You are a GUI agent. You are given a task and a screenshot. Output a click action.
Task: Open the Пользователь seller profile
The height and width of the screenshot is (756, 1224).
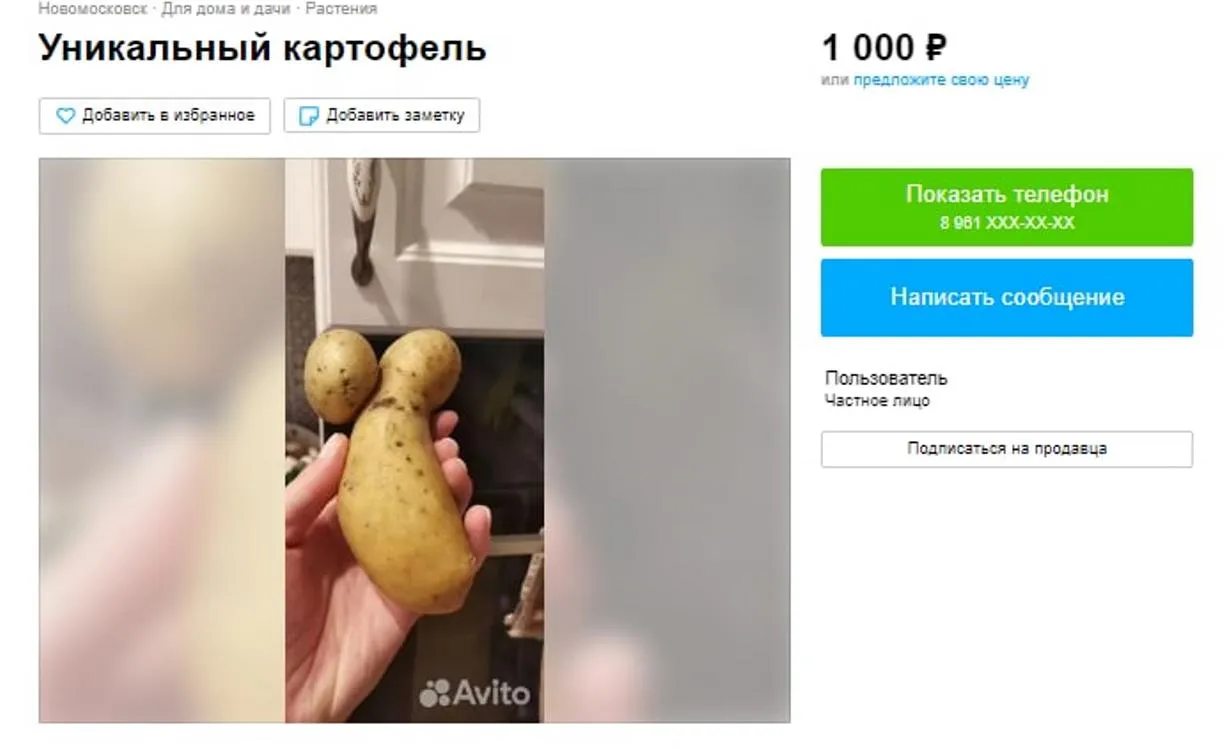coord(886,378)
